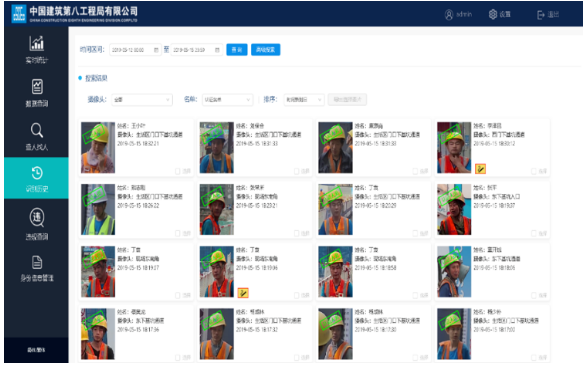Click the settings (设置) label in header
The image size is (587, 368).
505,15
